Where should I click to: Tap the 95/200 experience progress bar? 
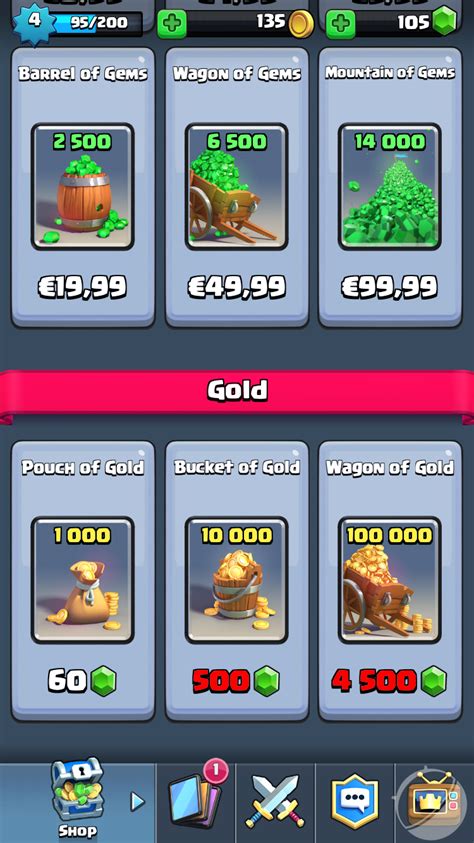[98, 24]
